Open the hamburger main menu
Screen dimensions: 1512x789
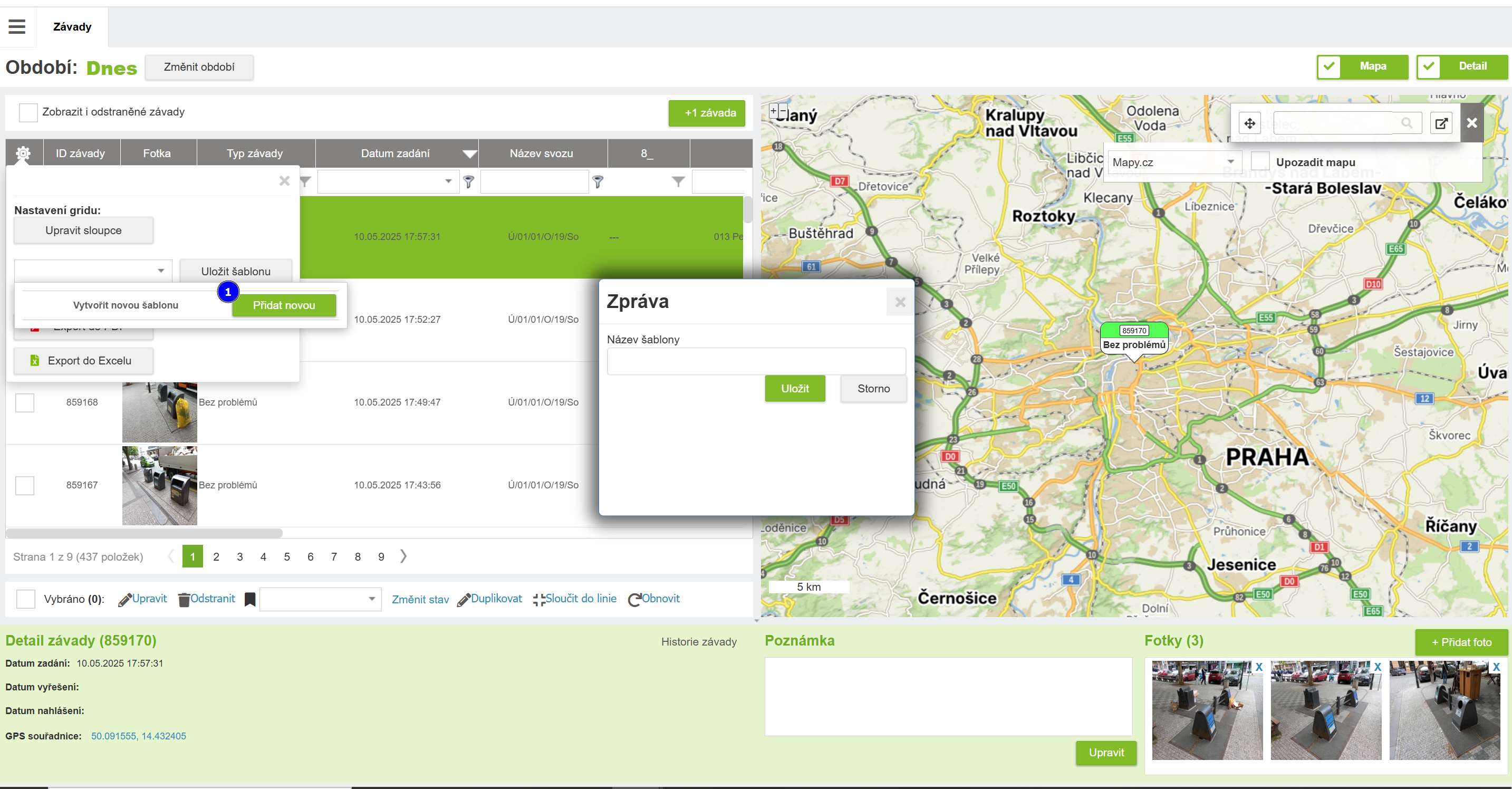point(17,26)
